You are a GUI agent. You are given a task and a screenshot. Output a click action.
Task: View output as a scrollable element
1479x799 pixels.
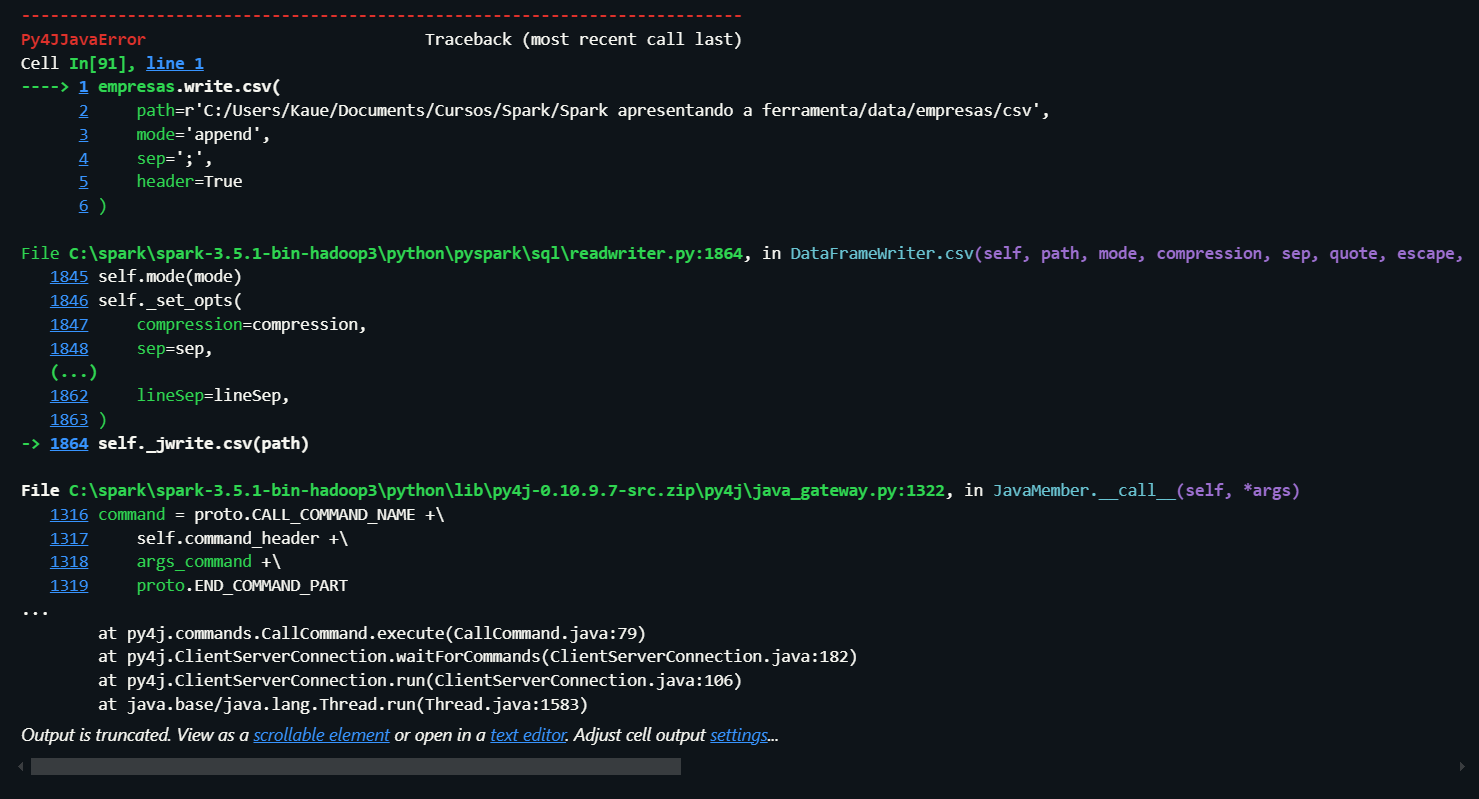(321, 735)
